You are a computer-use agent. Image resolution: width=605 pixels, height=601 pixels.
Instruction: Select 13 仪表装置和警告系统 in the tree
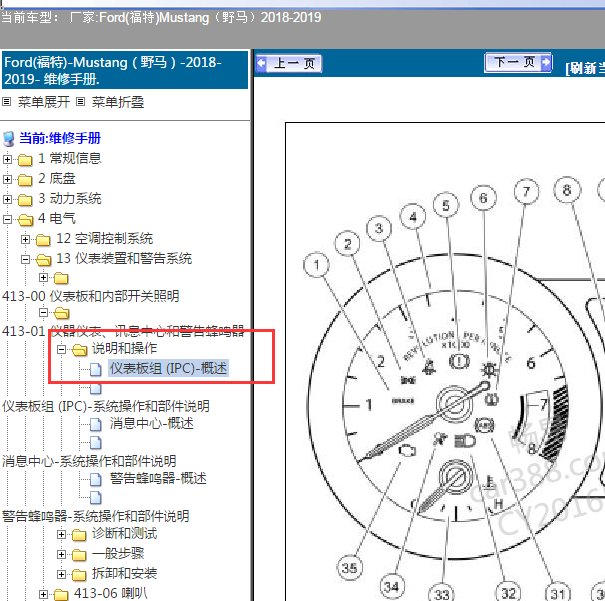click(x=124, y=258)
